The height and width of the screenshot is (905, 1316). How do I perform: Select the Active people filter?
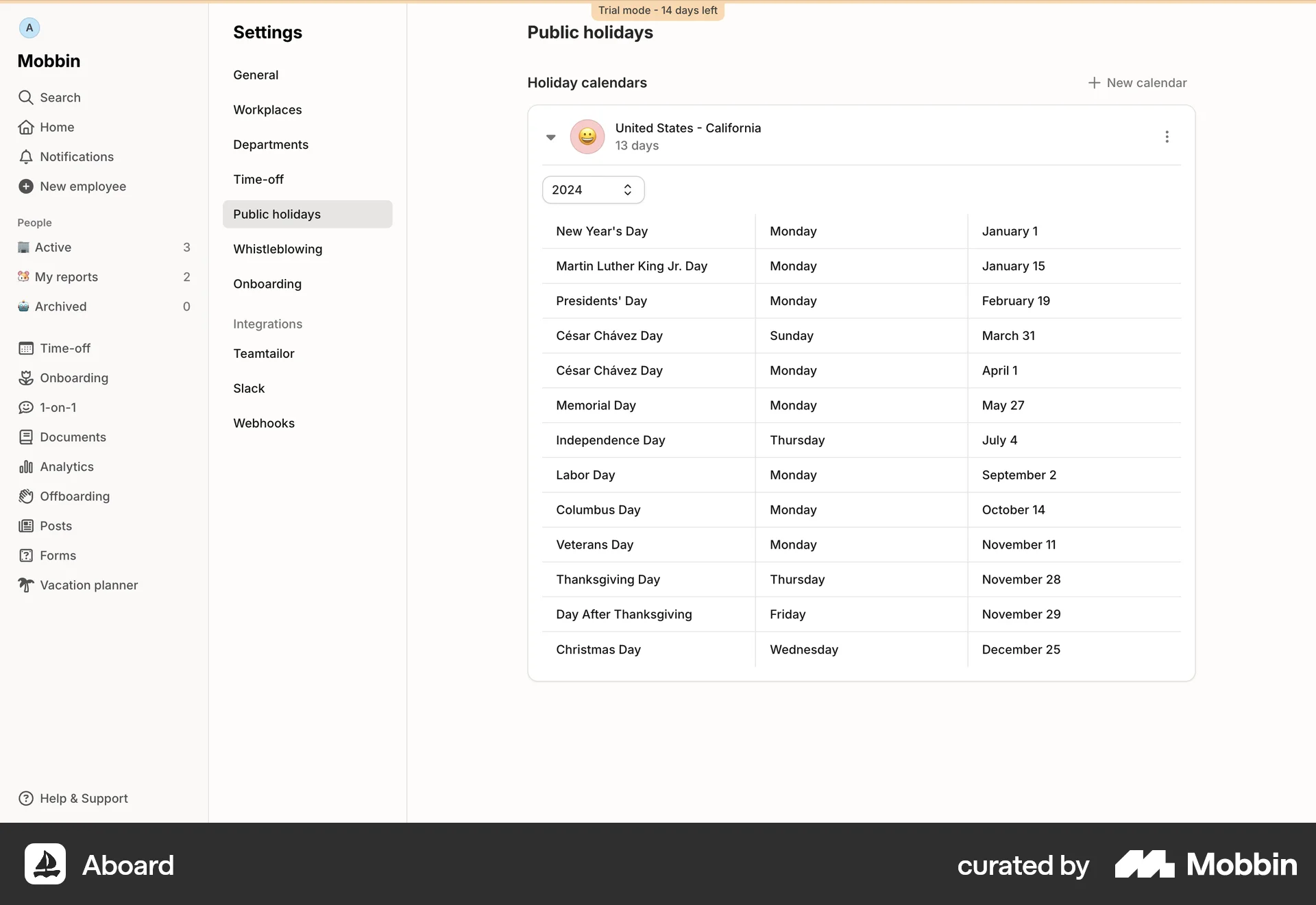click(53, 247)
